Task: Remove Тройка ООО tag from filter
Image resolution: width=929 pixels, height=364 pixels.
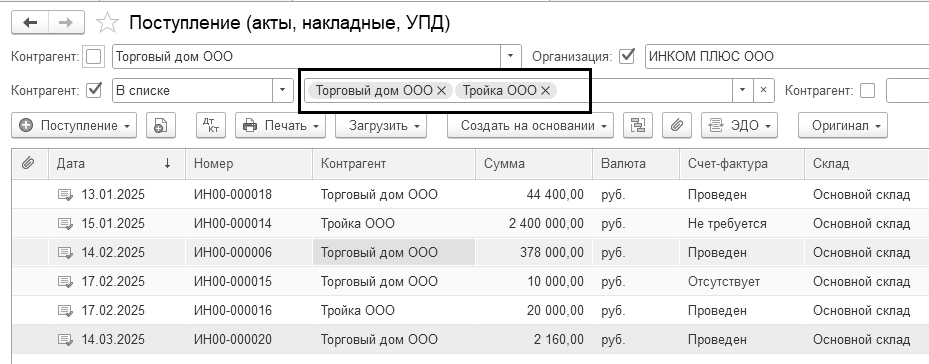Action: [x=546, y=91]
